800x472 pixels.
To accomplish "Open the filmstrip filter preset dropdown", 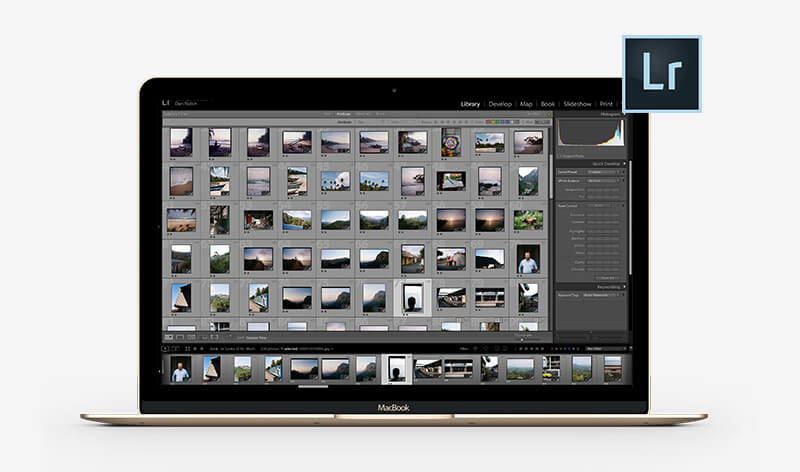I will coord(607,349).
